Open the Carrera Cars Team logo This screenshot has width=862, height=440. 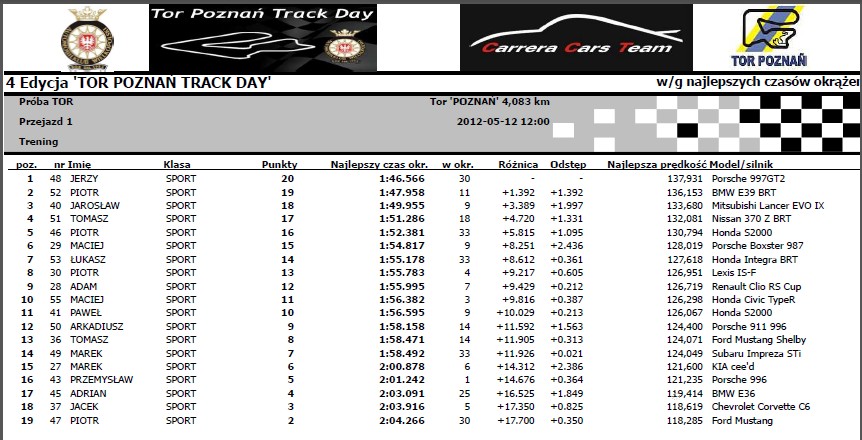pyautogui.click(x=555, y=38)
